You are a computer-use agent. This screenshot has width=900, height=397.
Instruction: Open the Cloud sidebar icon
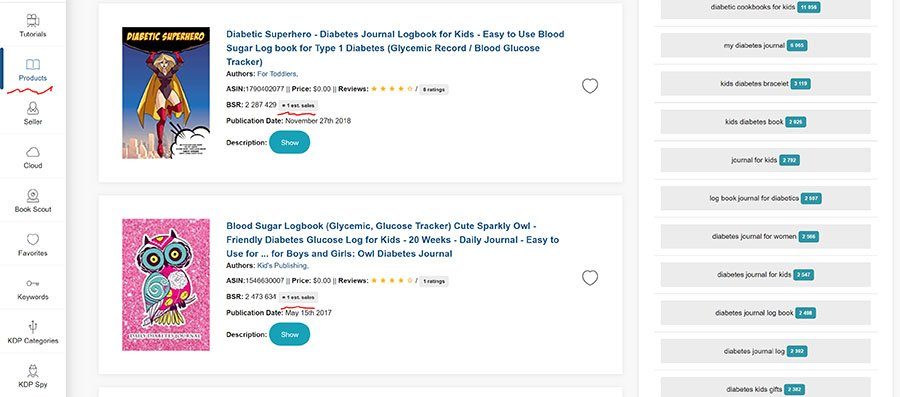33,152
